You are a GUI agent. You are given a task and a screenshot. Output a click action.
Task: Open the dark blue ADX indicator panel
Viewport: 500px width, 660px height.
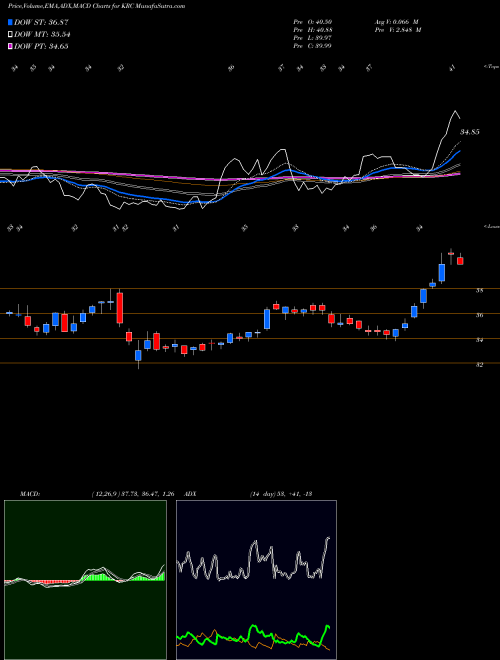pyautogui.click(x=256, y=580)
